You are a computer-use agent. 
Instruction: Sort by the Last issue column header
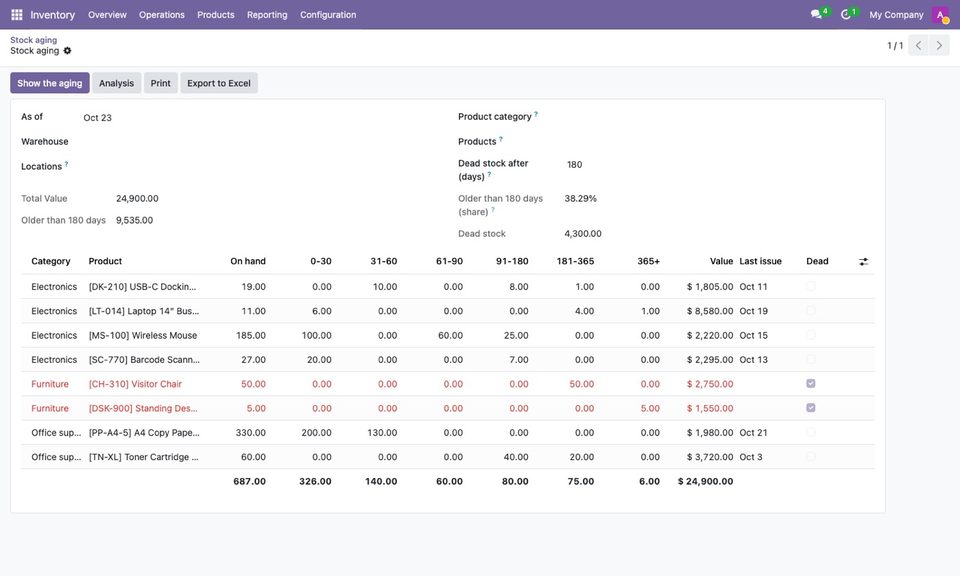(760, 261)
